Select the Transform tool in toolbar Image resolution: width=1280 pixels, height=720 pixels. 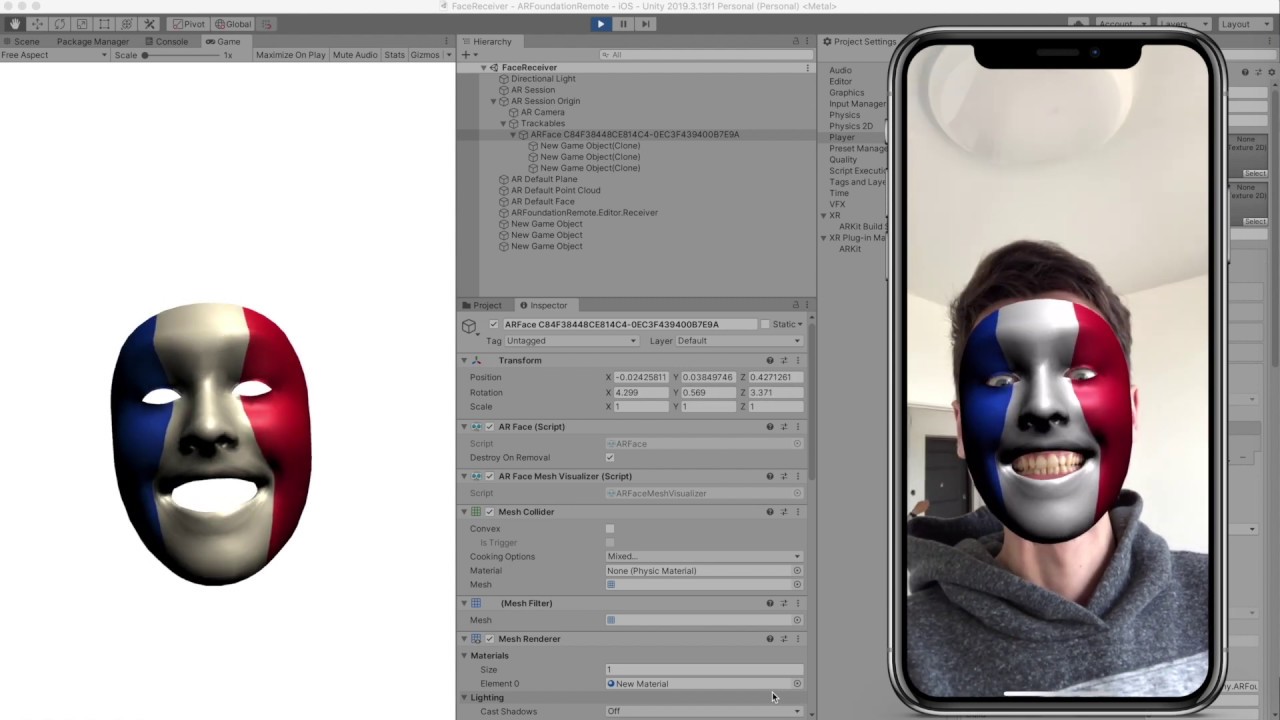tap(127, 24)
